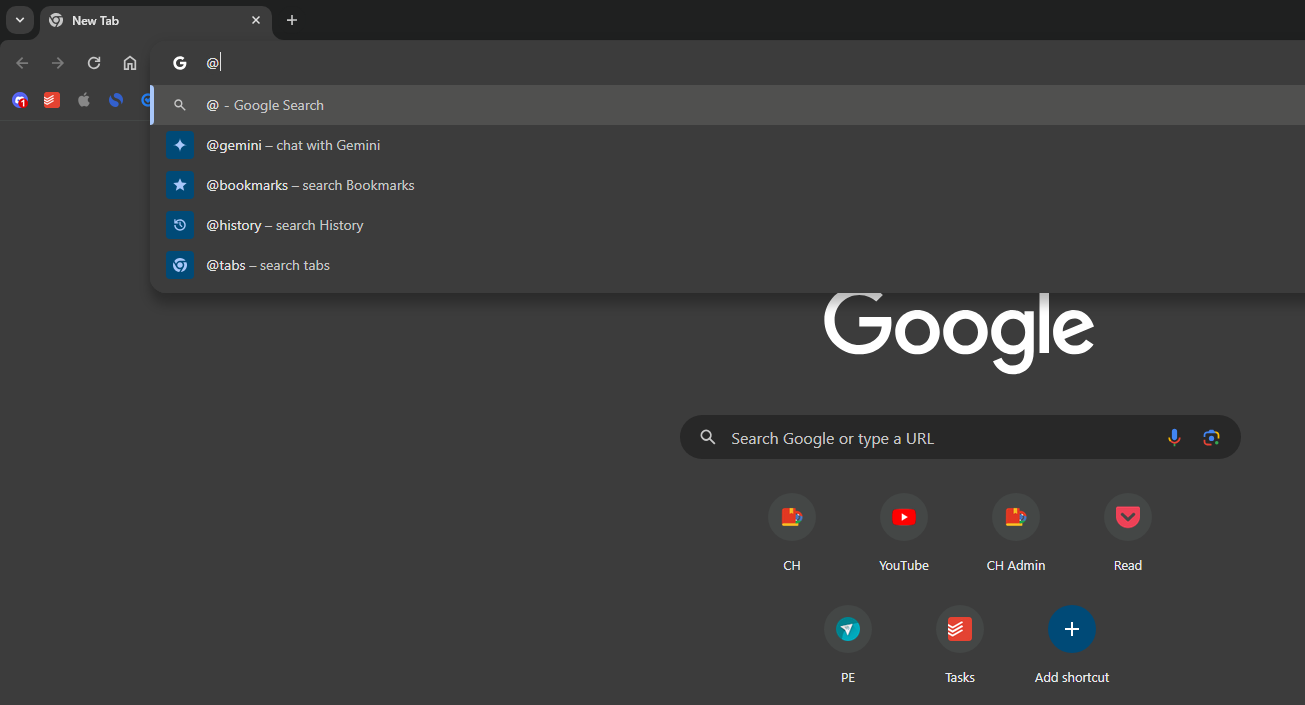Image resolution: width=1305 pixels, height=705 pixels.
Task: Select the @history search suggestion
Action: click(285, 225)
